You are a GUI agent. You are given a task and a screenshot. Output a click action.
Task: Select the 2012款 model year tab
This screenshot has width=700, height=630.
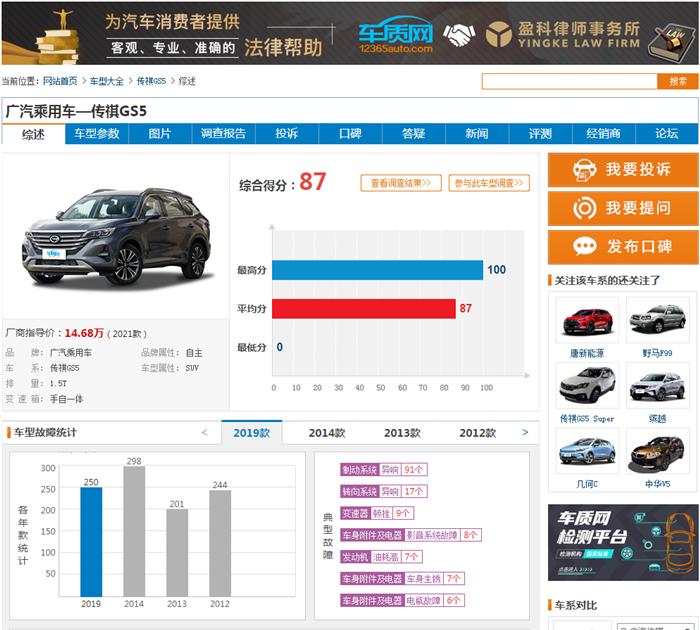pyautogui.click(x=478, y=432)
